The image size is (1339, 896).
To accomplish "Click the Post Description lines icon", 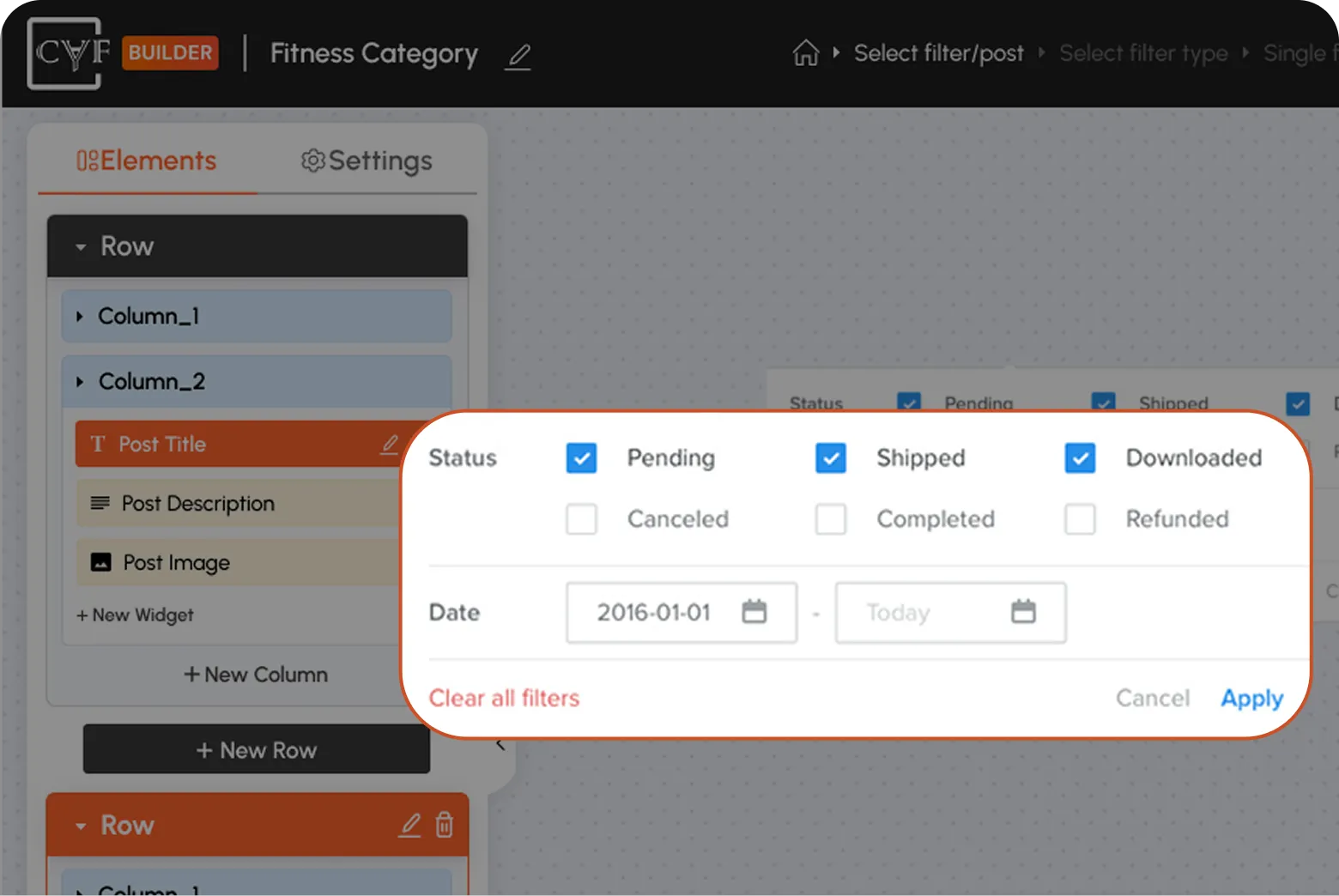I will pos(100,503).
